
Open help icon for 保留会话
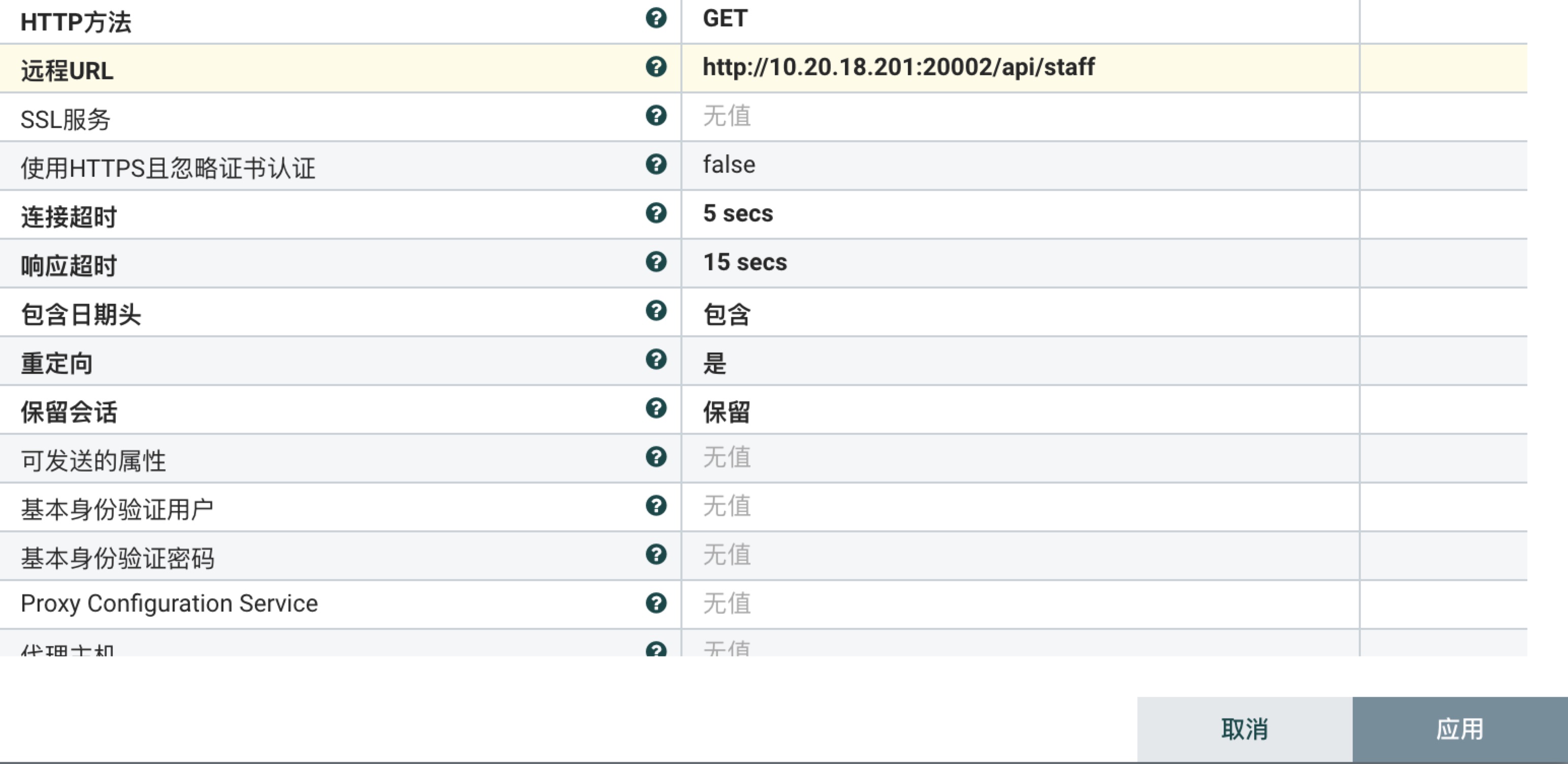(656, 408)
